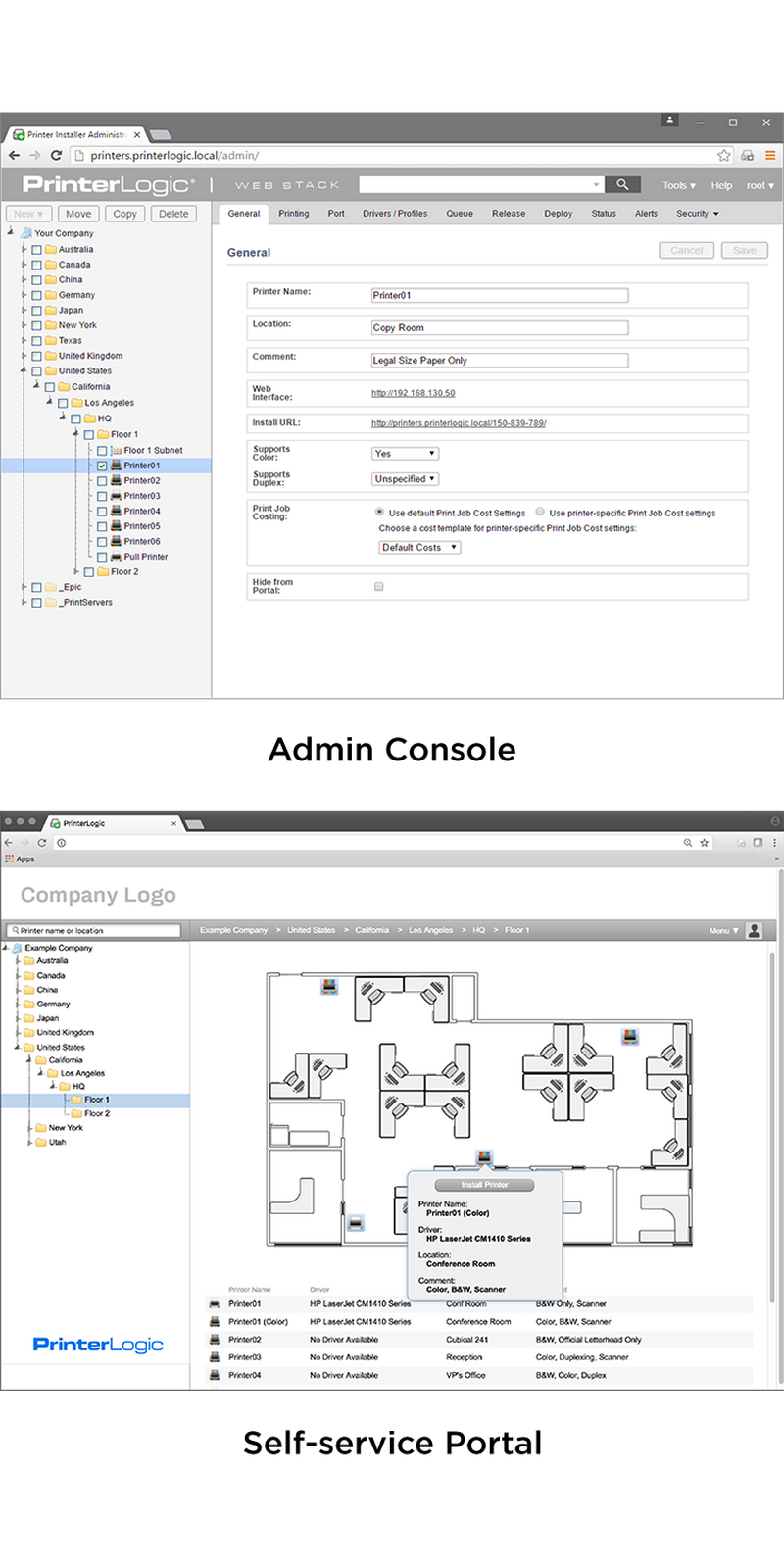Bookmark the admin page with the star icon

723,155
